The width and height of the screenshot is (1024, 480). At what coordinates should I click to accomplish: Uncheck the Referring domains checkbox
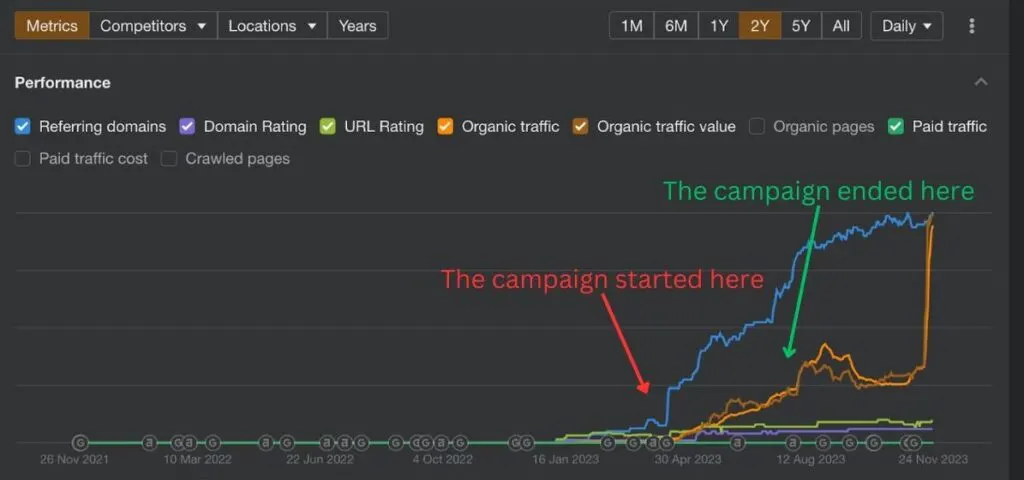(23, 127)
